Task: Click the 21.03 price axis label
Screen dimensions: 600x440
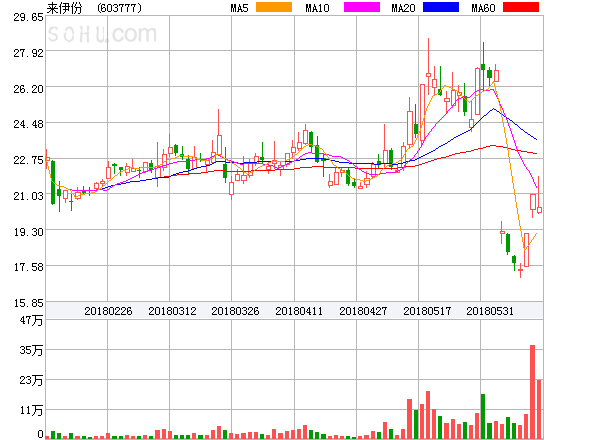Action: 28,196
